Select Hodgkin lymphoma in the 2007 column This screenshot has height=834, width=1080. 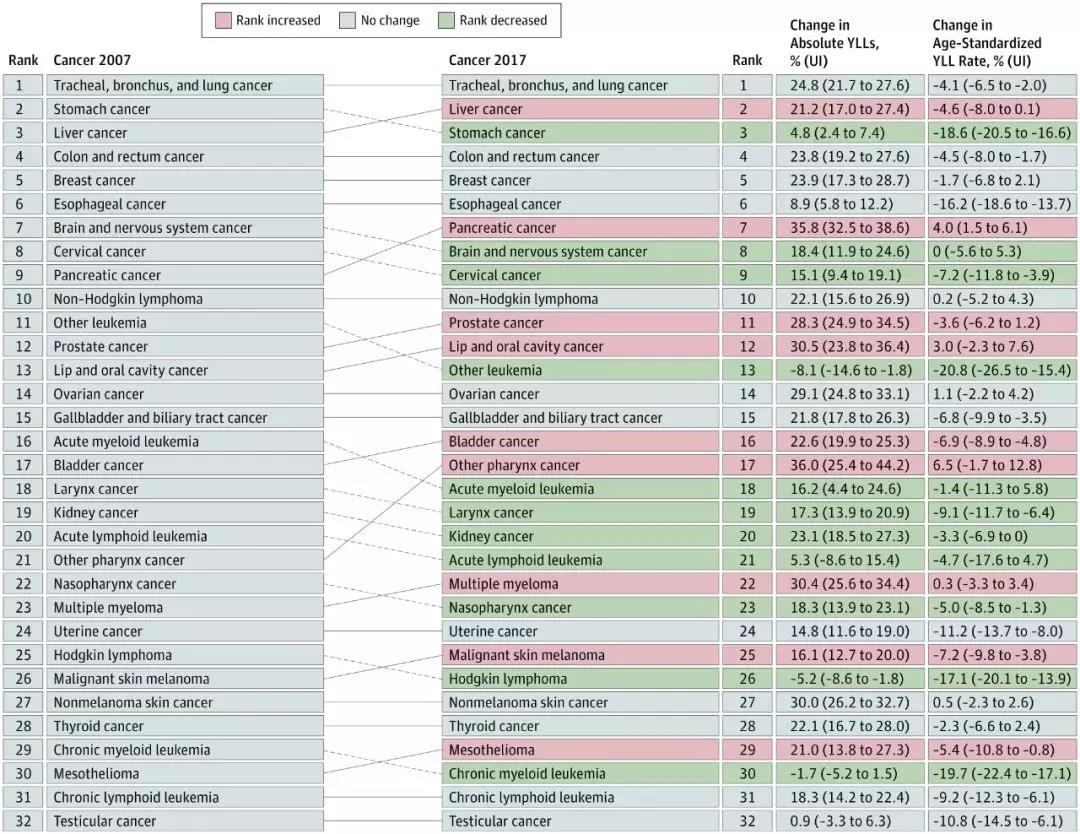pos(112,656)
